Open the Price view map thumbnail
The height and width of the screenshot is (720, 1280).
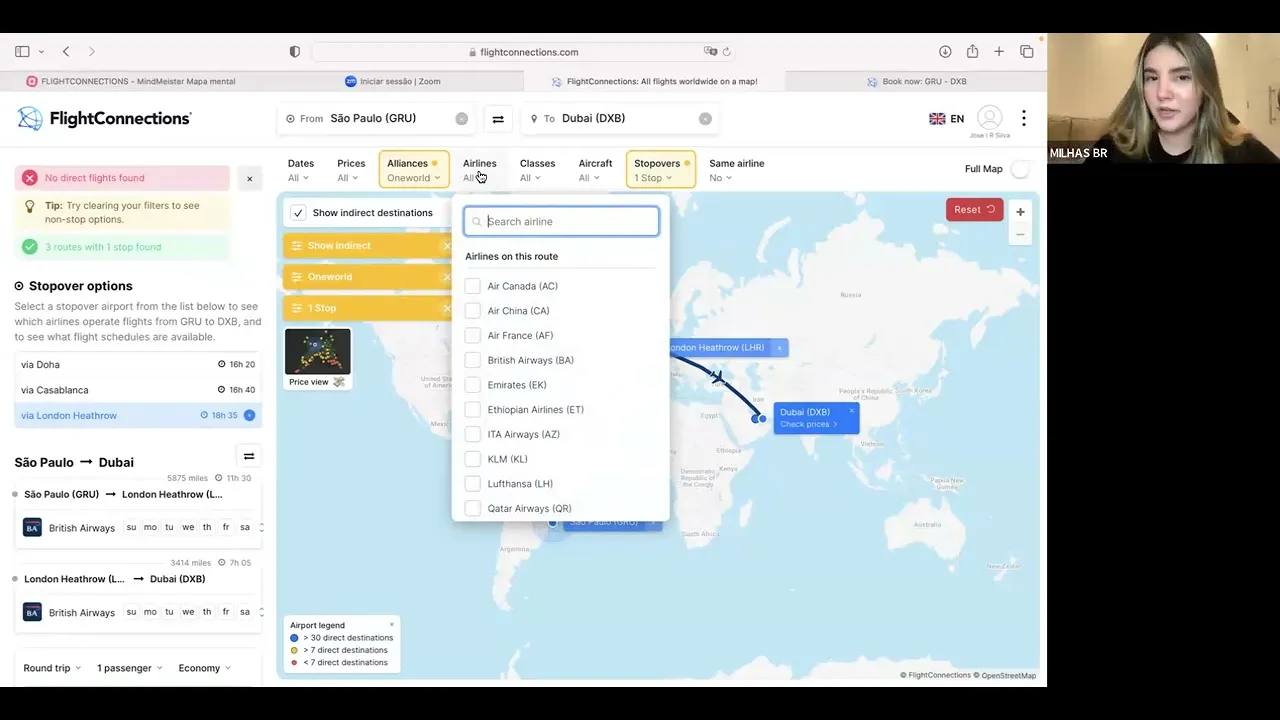(318, 358)
